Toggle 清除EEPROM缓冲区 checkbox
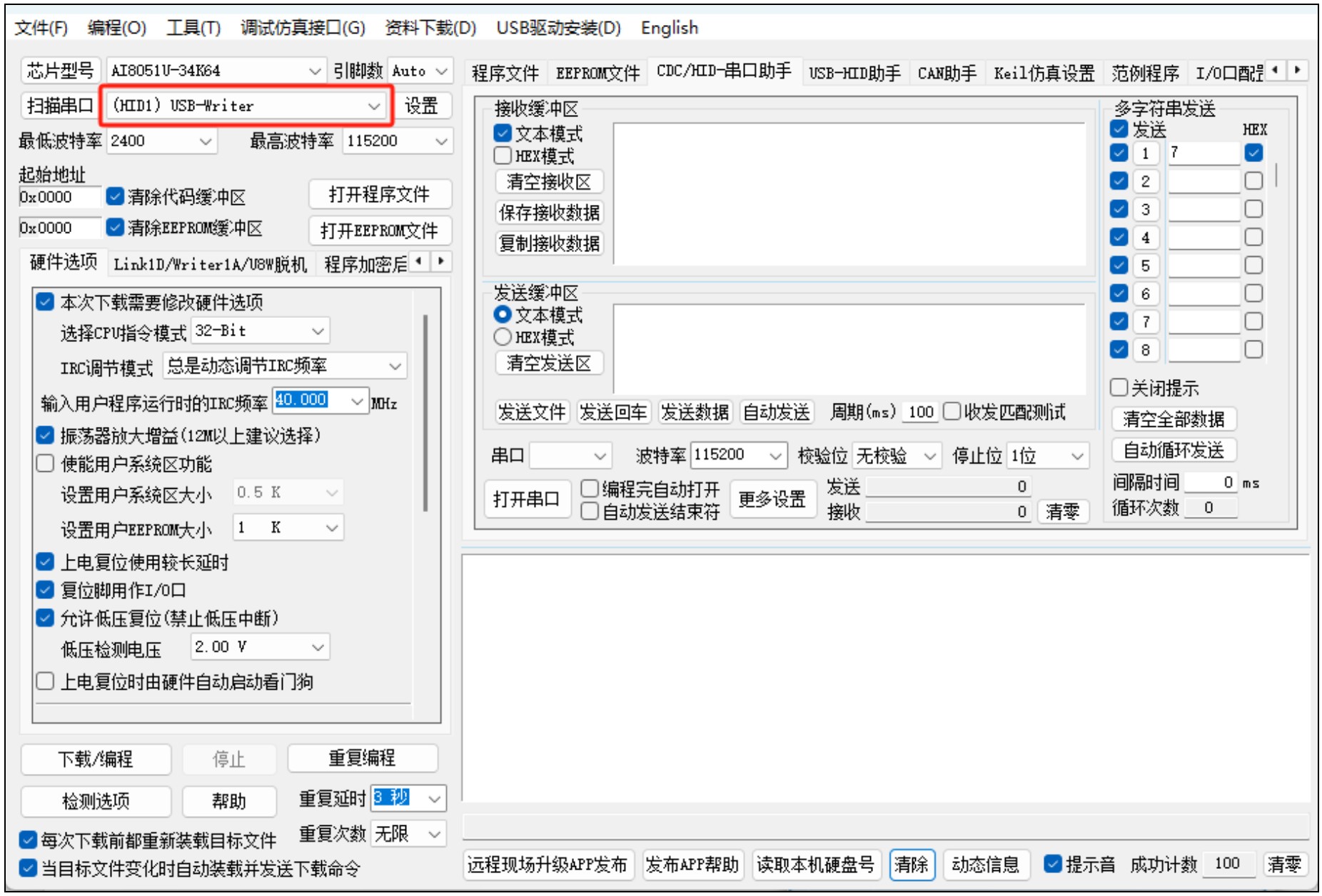Image resolution: width=1322 pixels, height=896 pixels. [115, 227]
